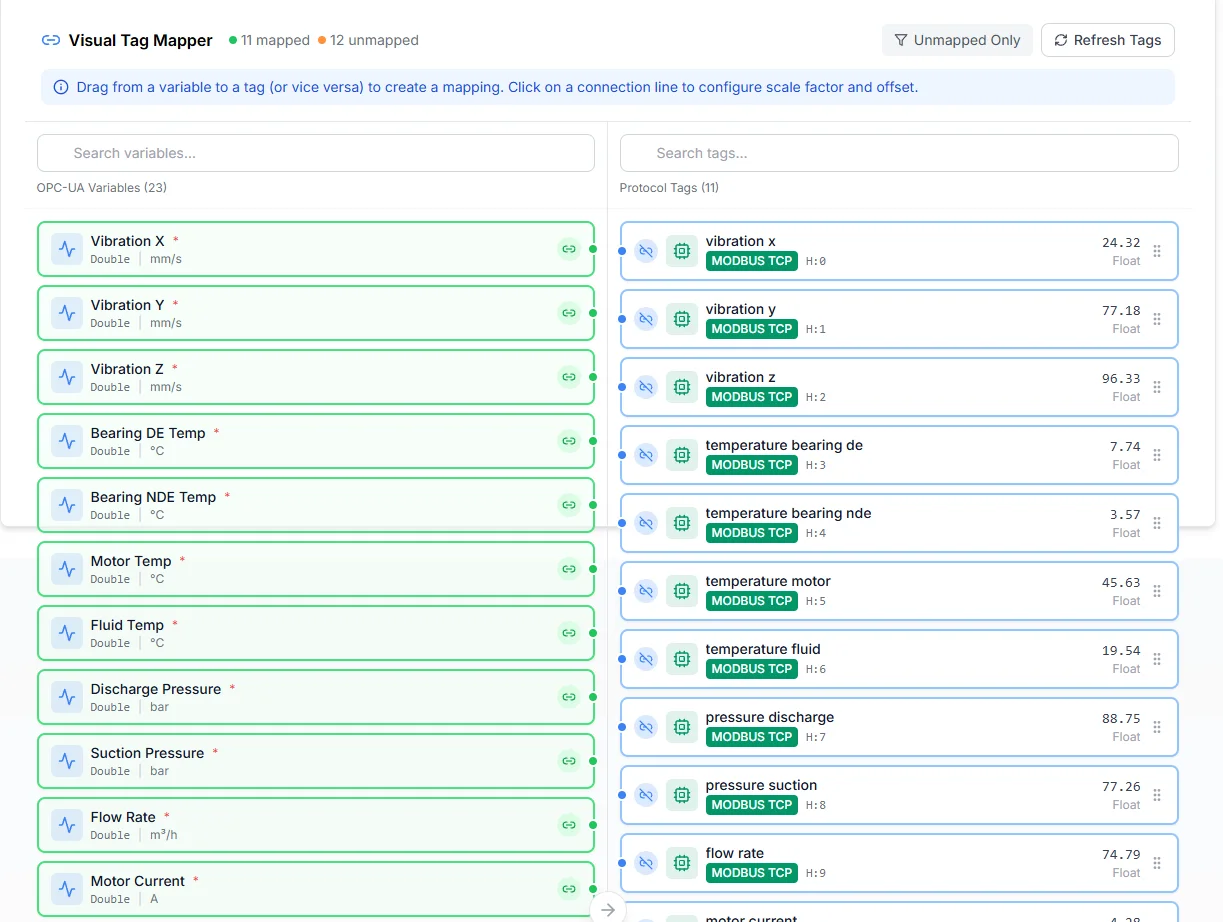Click the info icon in the hint banner
Viewport: 1223px width, 922px height.
click(61, 87)
